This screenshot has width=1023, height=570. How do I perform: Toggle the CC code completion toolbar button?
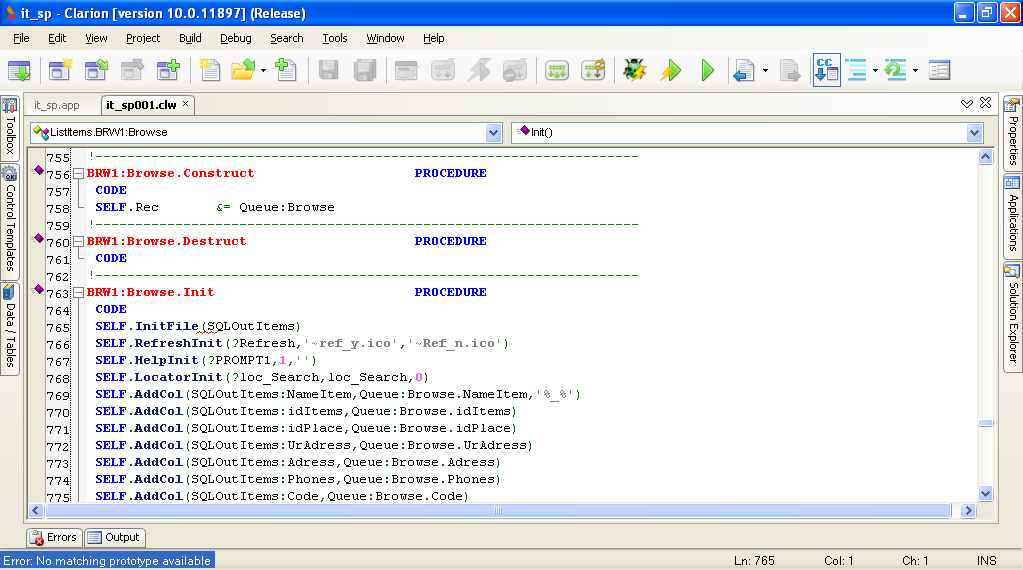[826, 70]
